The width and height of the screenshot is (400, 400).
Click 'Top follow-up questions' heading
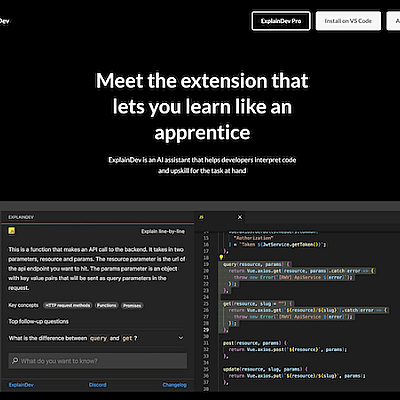[x=39, y=321]
